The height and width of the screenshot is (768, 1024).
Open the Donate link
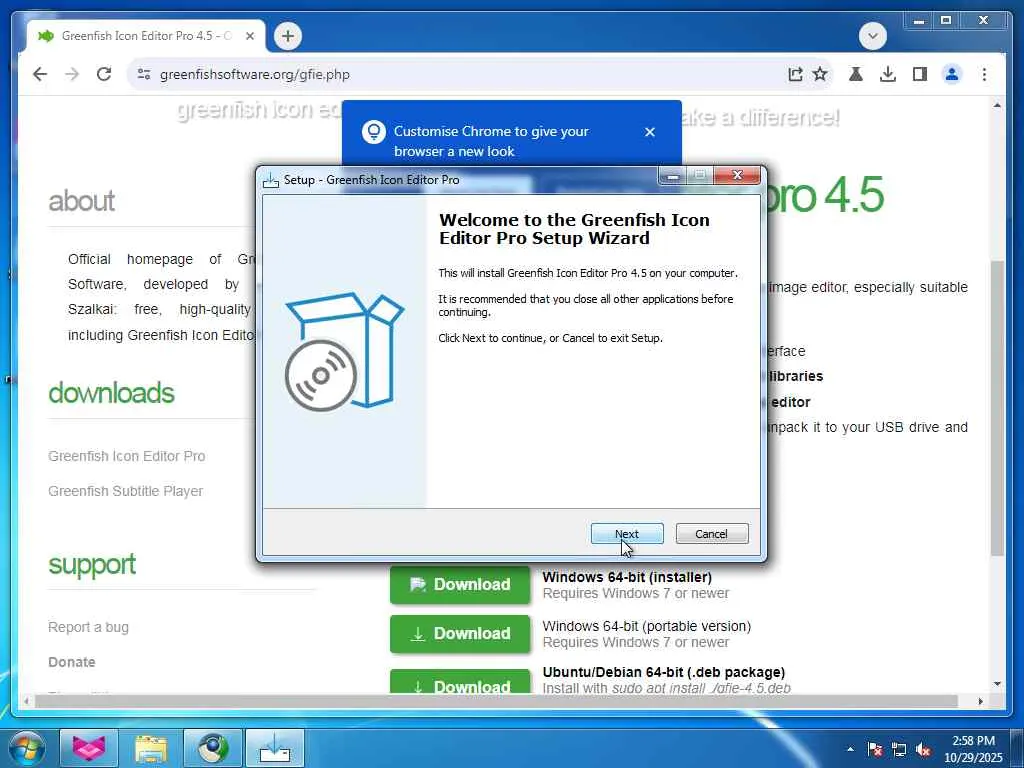pos(72,662)
